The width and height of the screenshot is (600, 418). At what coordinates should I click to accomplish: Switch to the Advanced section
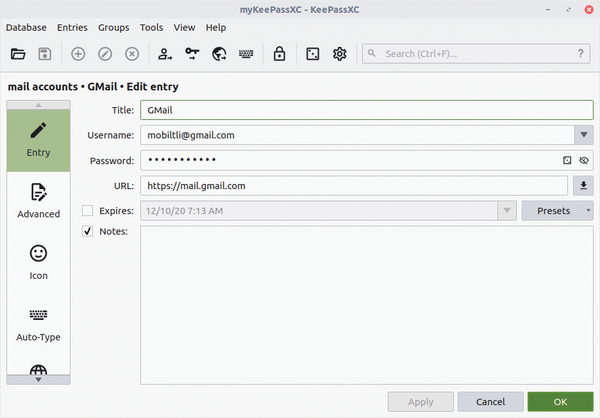tap(38, 202)
